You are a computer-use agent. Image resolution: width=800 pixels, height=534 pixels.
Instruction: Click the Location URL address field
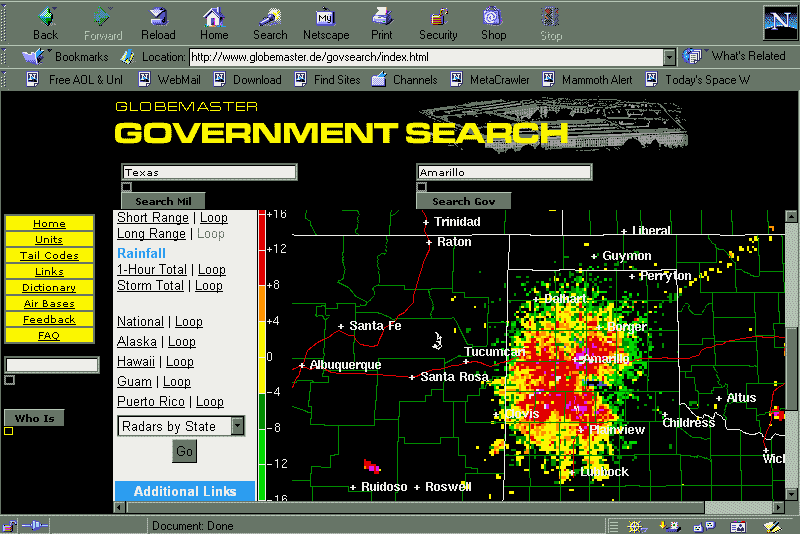(427, 57)
